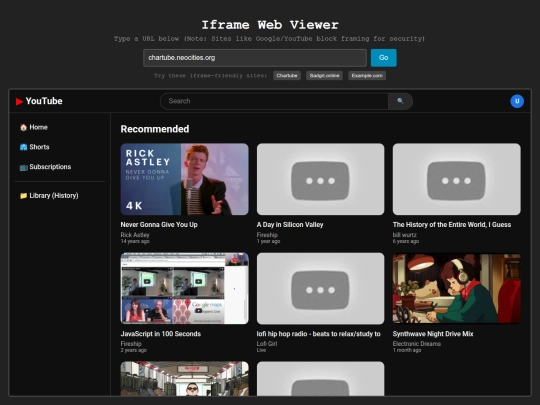Open the Library folder icon
Image resolution: width=540 pixels, height=405 pixels.
click(x=23, y=196)
